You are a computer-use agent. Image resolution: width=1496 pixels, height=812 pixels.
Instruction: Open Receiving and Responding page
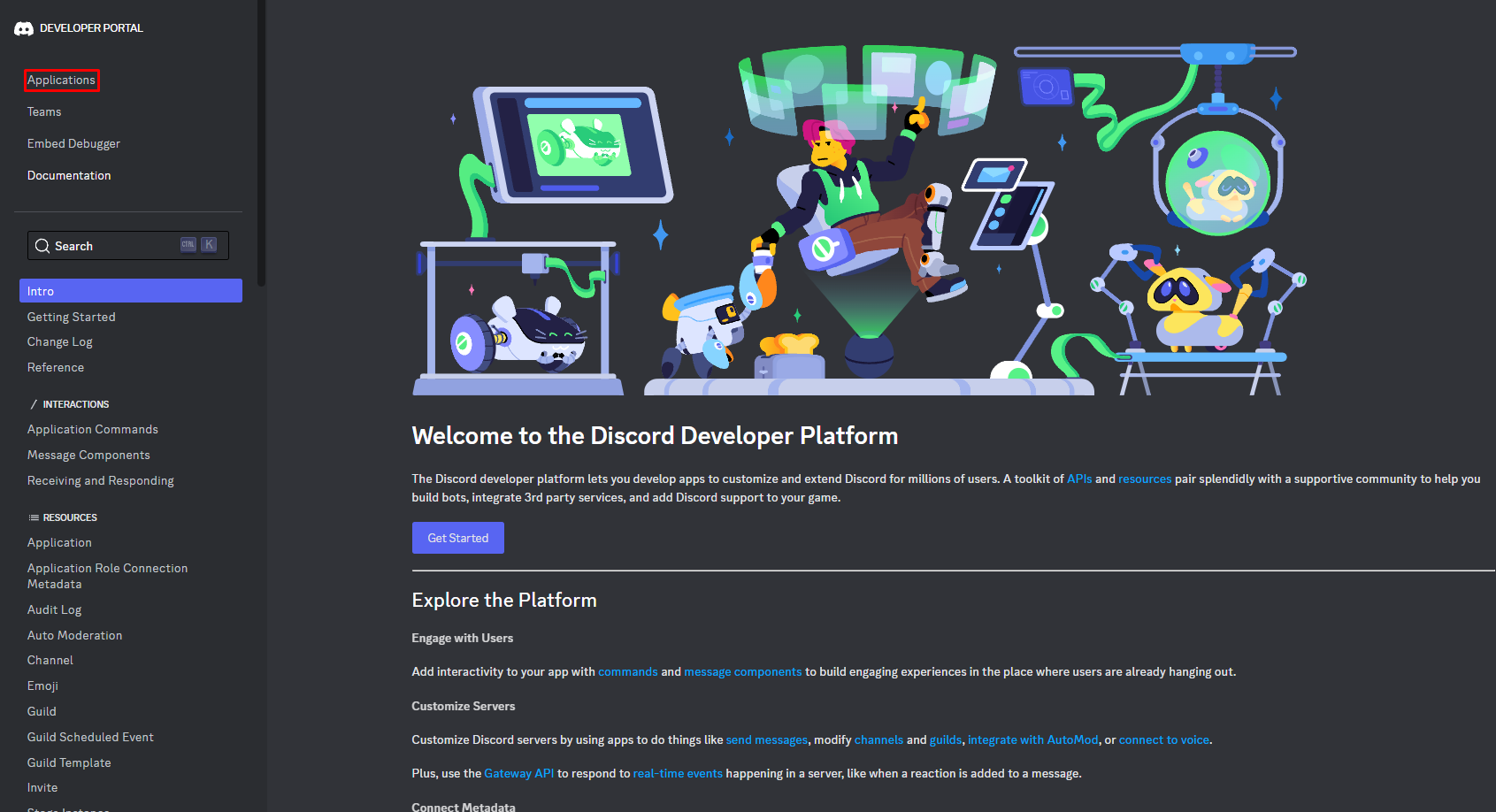coord(101,480)
